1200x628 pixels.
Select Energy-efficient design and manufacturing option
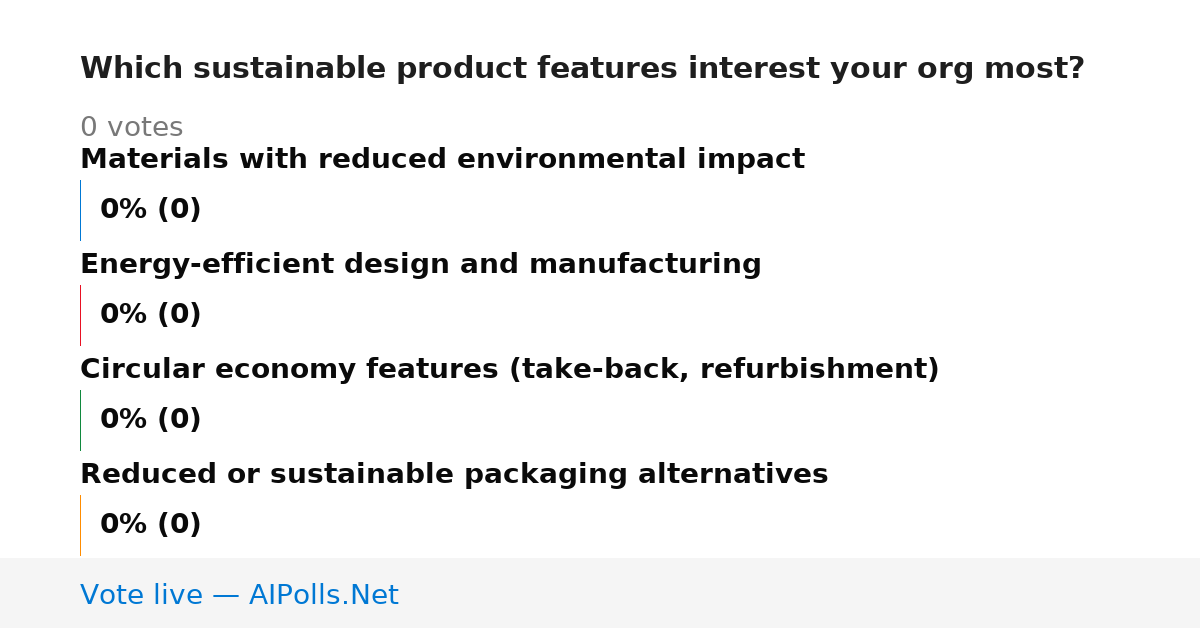pos(420,264)
